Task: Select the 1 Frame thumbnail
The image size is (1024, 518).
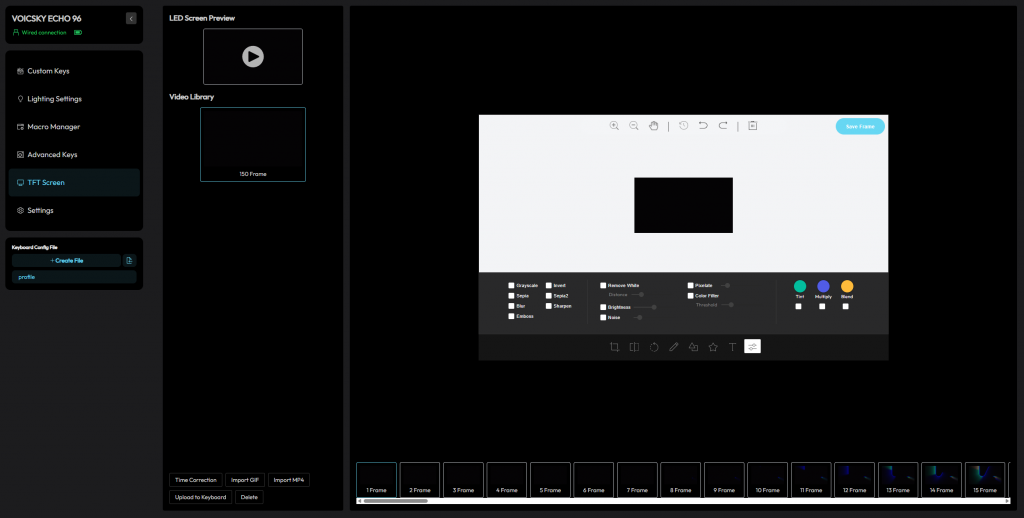Action: (x=376, y=480)
